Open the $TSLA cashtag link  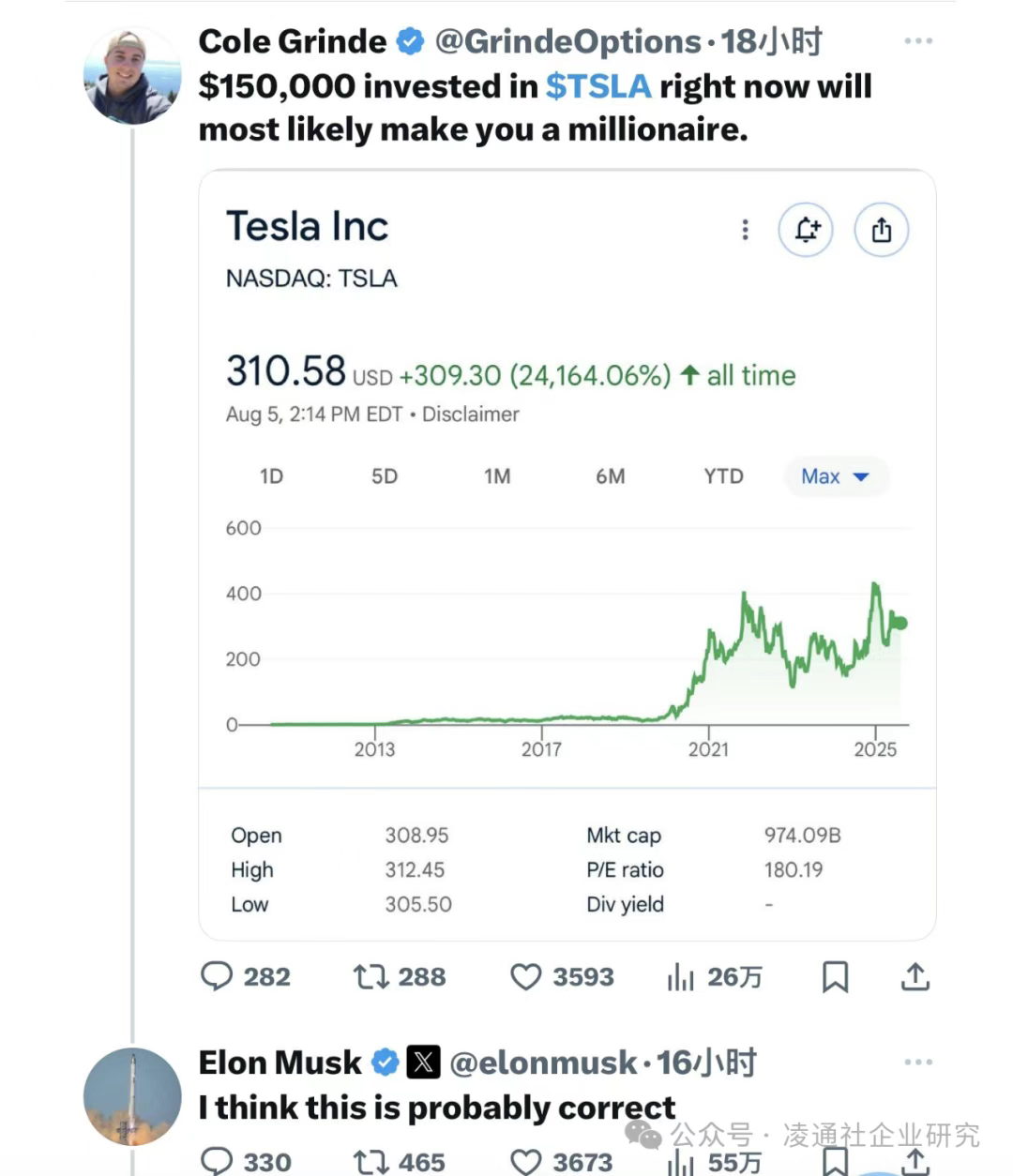597,86
